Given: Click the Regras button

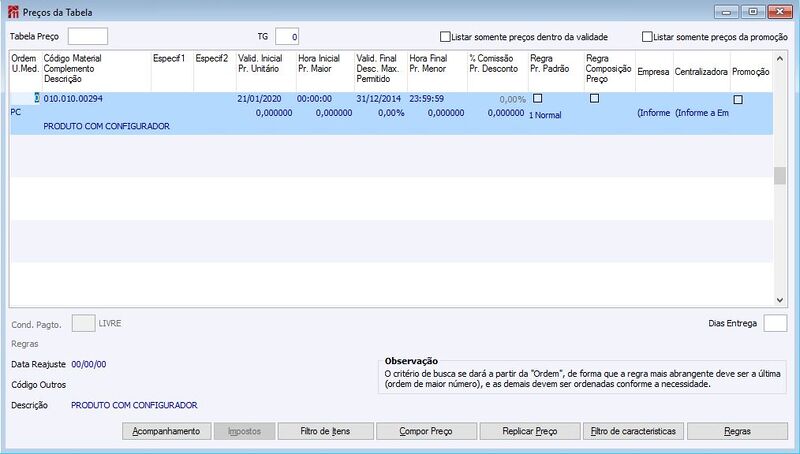Looking at the screenshot, I should pyautogui.click(x=737, y=431).
